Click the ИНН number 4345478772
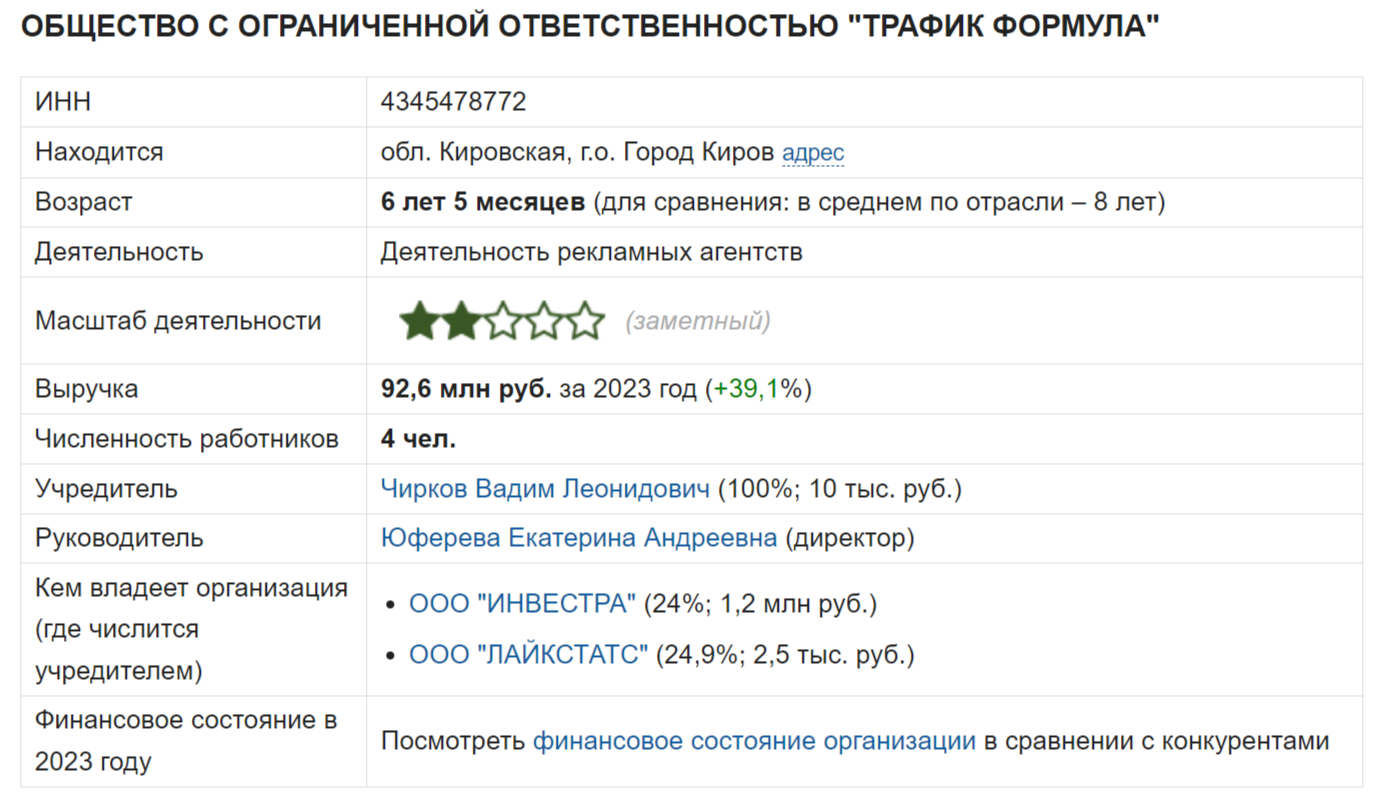The image size is (1374, 796). [x=453, y=102]
